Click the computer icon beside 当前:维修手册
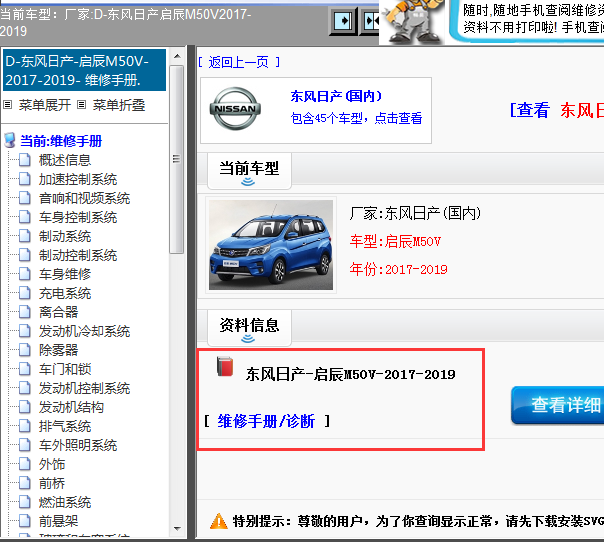604x542 pixels. pos(10,141)
